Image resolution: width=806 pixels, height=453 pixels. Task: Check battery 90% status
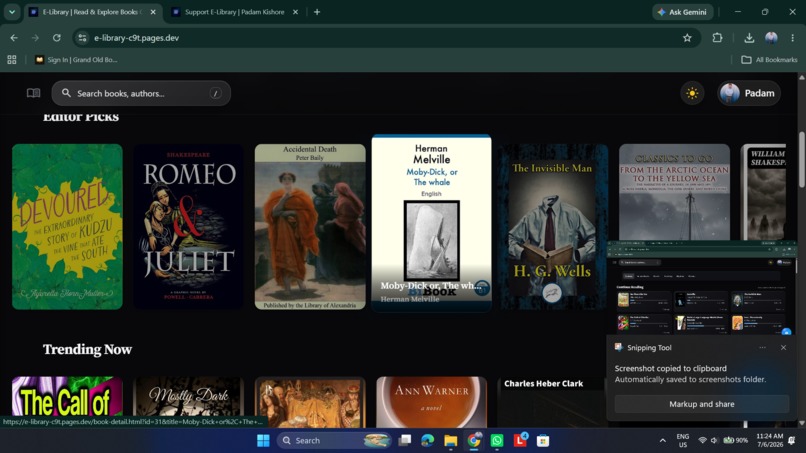(736, 441)
